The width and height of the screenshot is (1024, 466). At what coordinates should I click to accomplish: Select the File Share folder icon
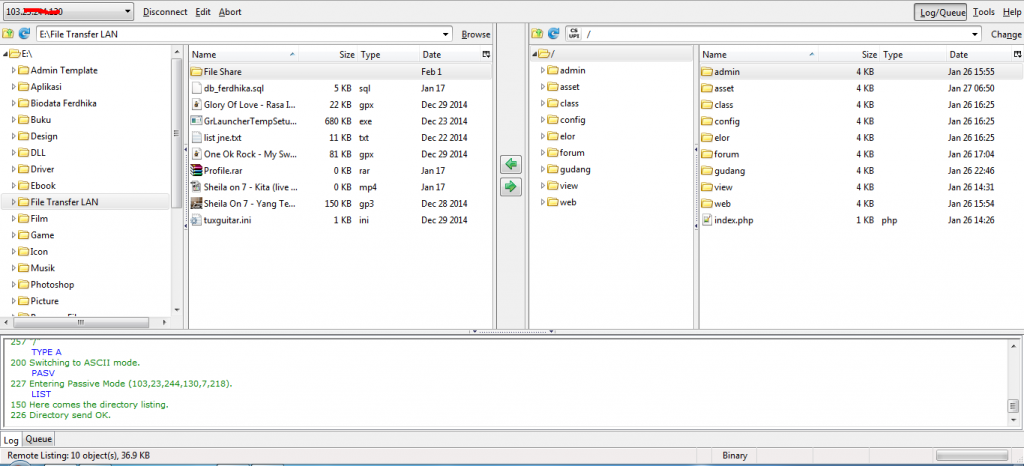pos(197,72)
